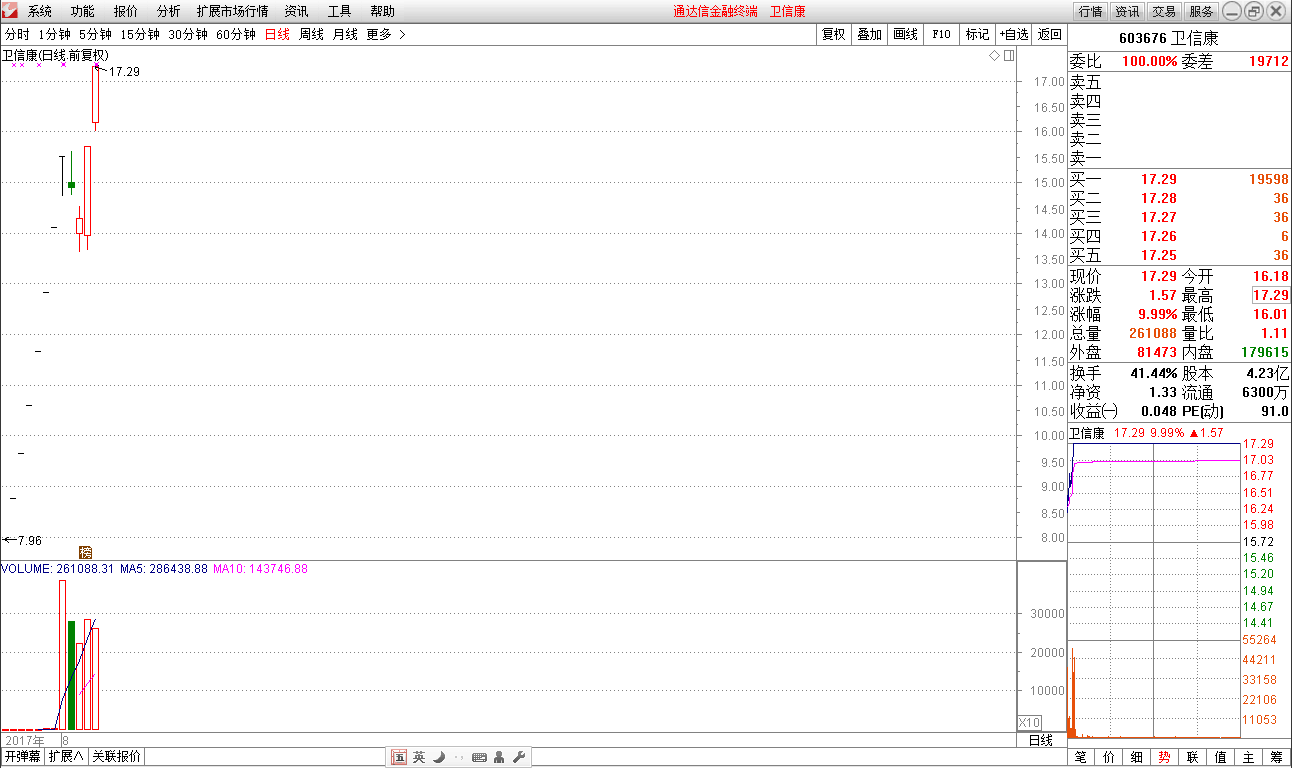
Task: Select the 周线 weekly period
Action: (311, 34)
